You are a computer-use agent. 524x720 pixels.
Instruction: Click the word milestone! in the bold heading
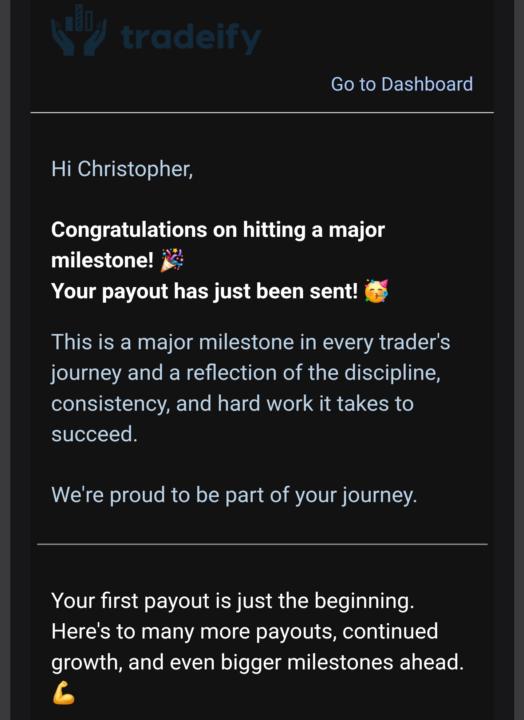click(102, 260)
